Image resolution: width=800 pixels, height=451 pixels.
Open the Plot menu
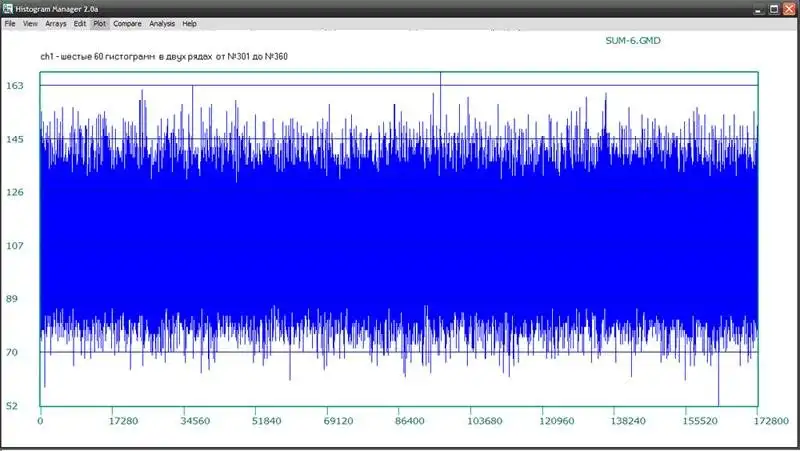[99, 23]
